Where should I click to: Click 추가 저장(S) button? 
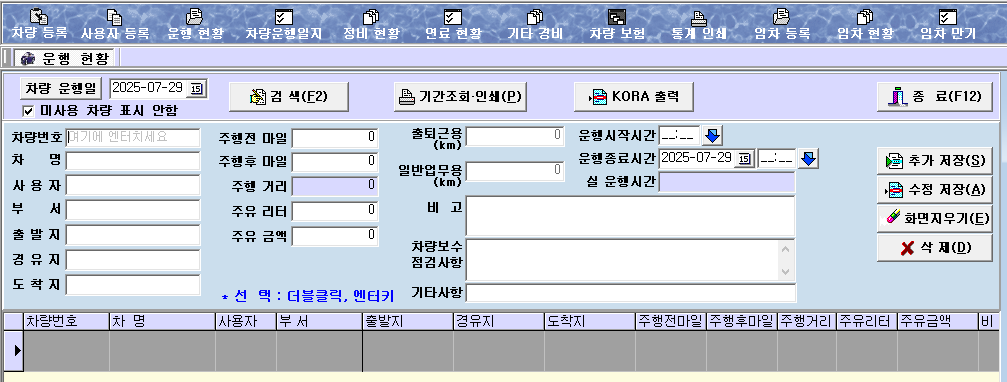point(934,161)
